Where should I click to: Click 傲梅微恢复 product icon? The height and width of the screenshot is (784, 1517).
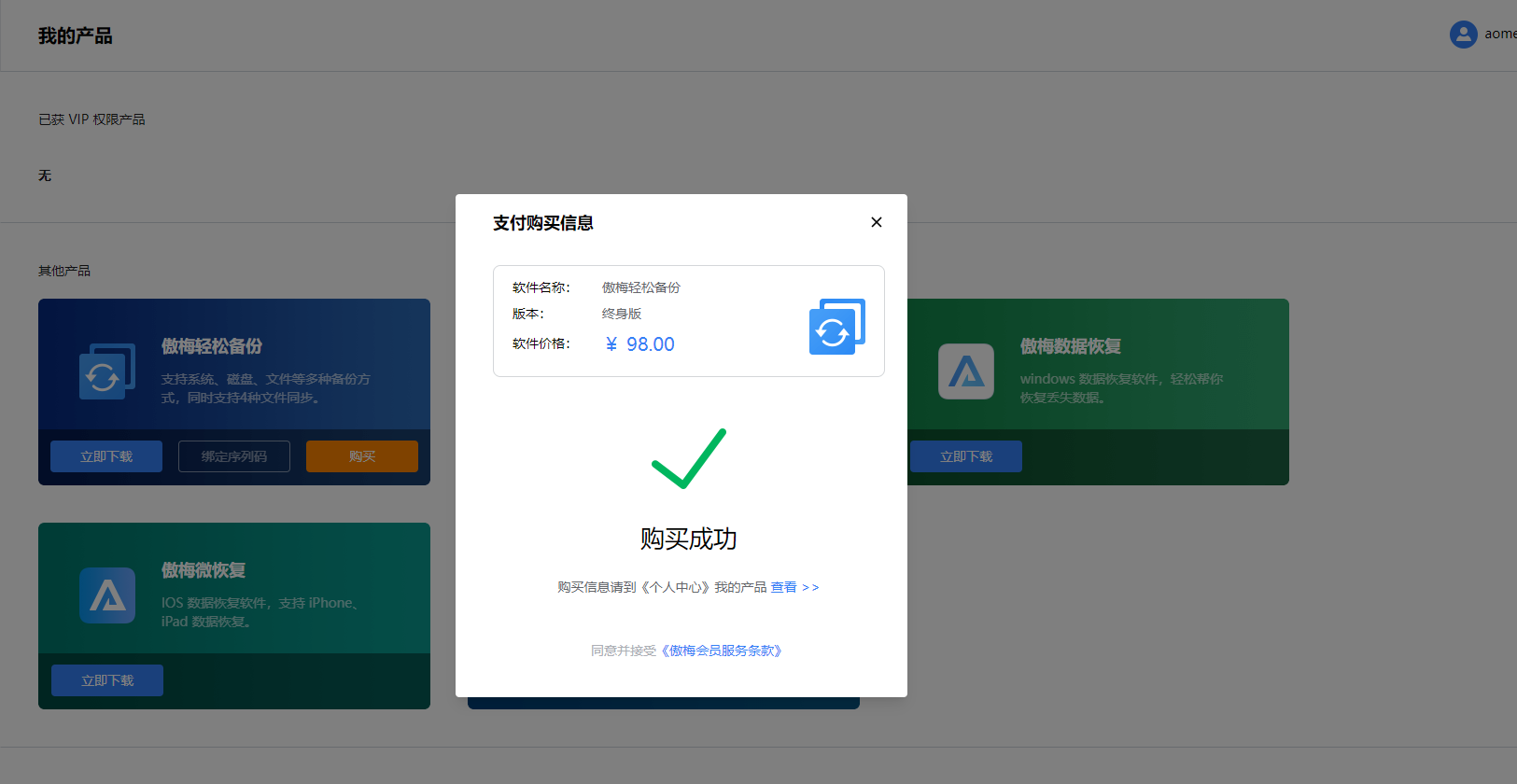[x=107, y=595]
